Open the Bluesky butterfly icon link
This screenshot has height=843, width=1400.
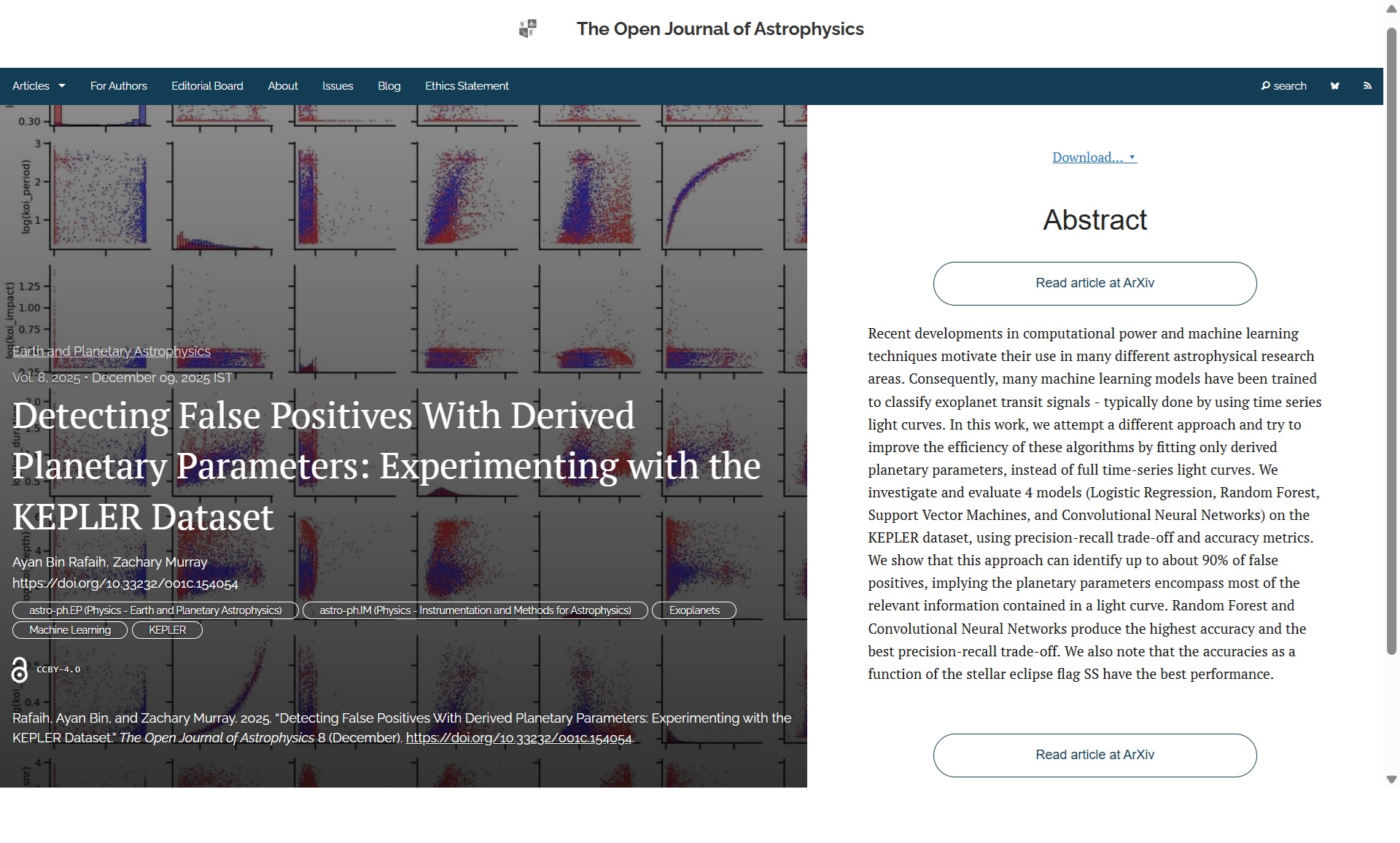click(x=1334, y=86)
